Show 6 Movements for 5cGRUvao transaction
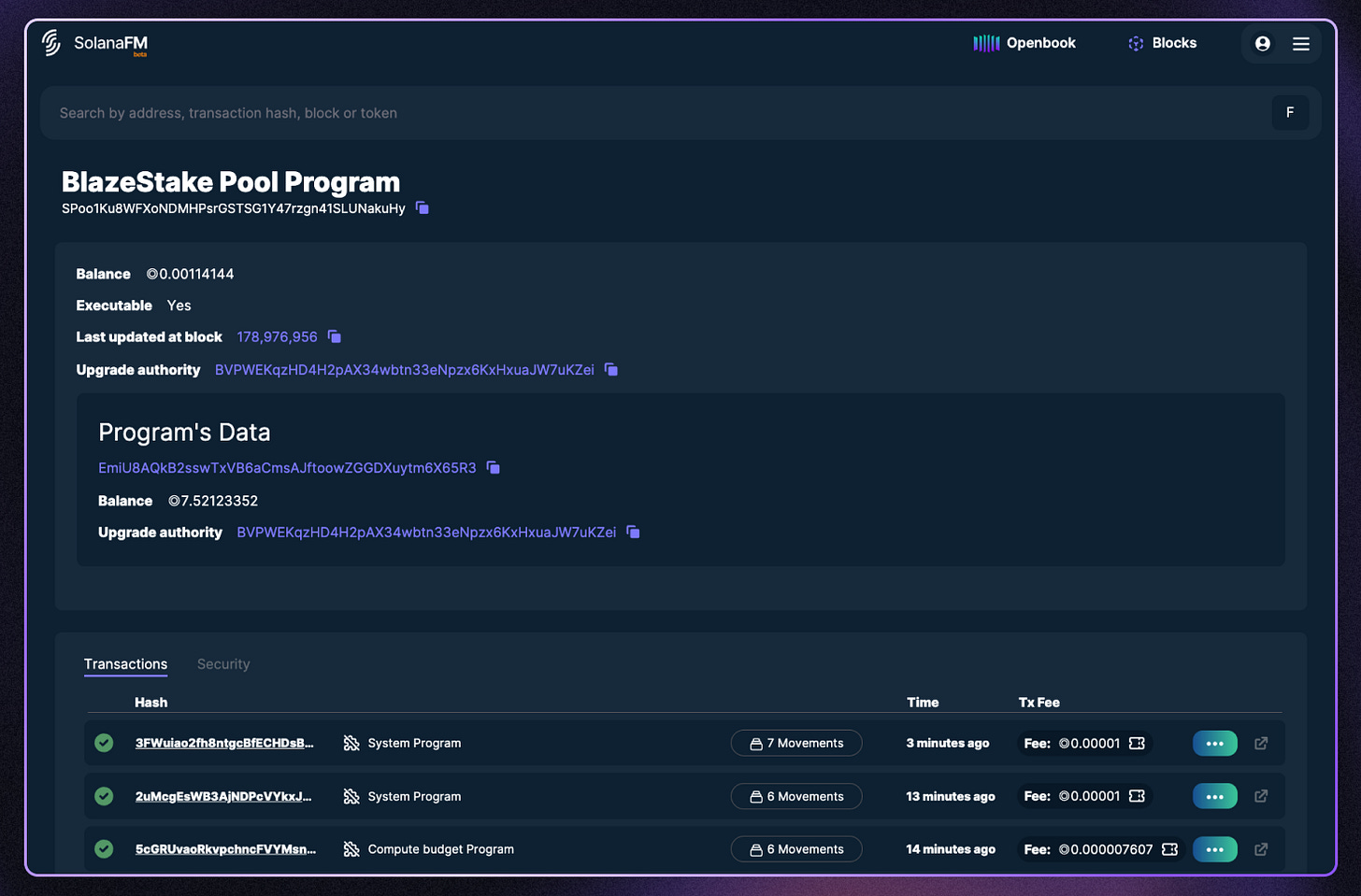The image size is (1361, 896). 796,849
